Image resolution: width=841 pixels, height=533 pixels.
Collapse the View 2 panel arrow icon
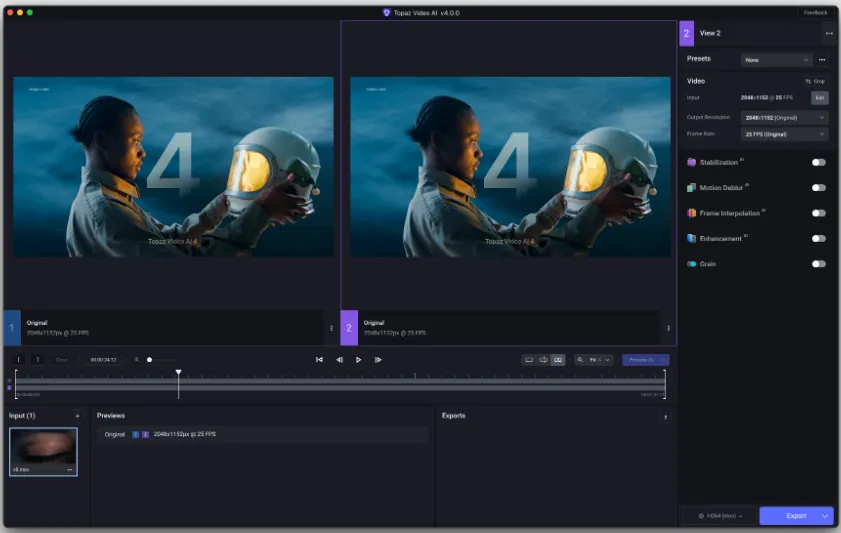click(829, 33)
